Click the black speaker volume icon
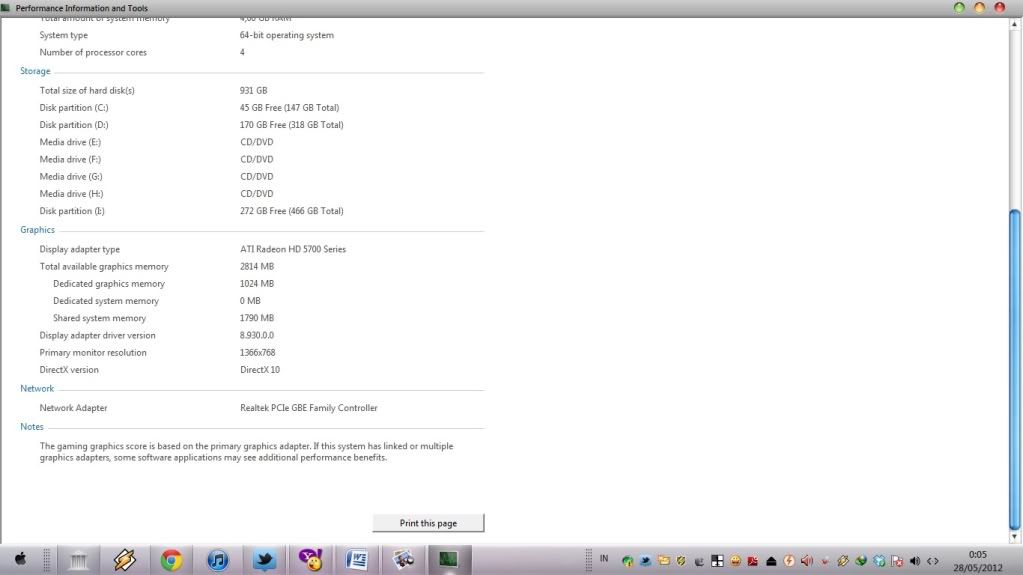The height and width of the screenshot is (575, 1023). (915, 561)
